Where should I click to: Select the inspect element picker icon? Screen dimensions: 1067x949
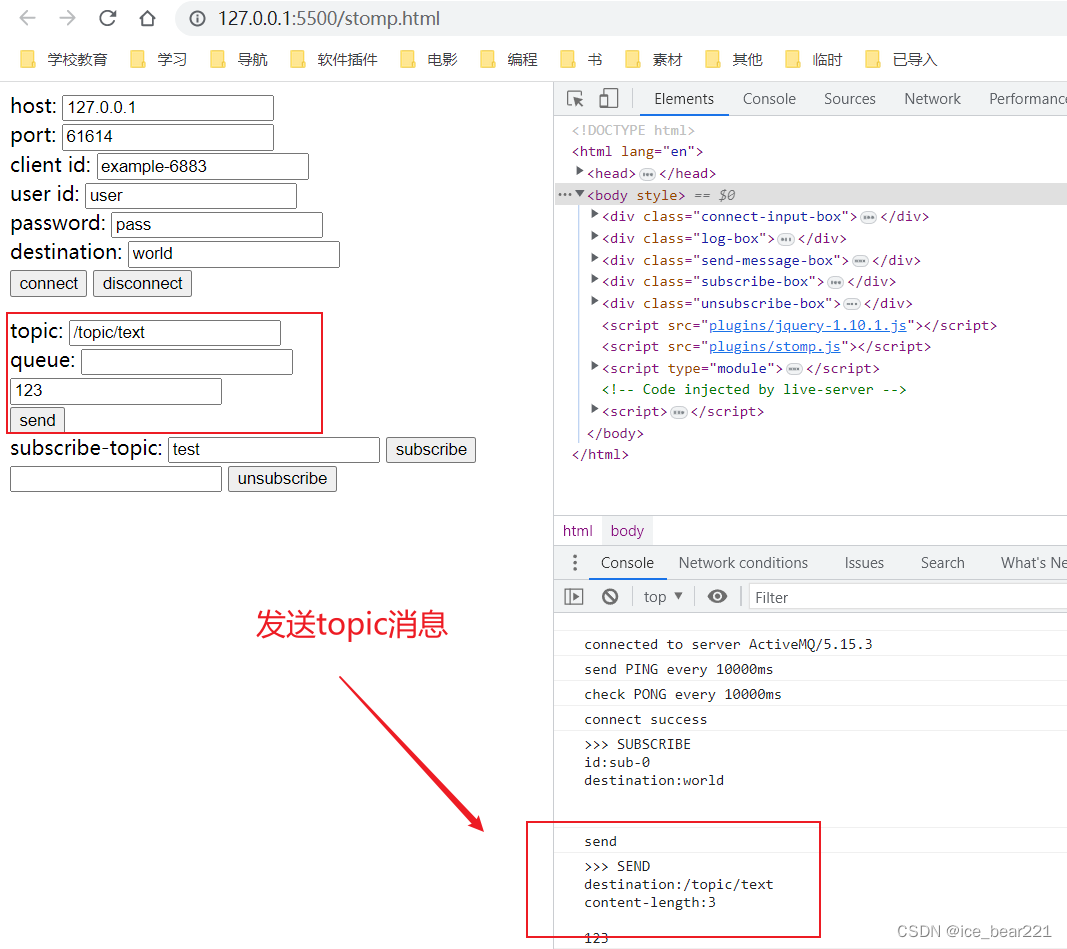(573, 98)
